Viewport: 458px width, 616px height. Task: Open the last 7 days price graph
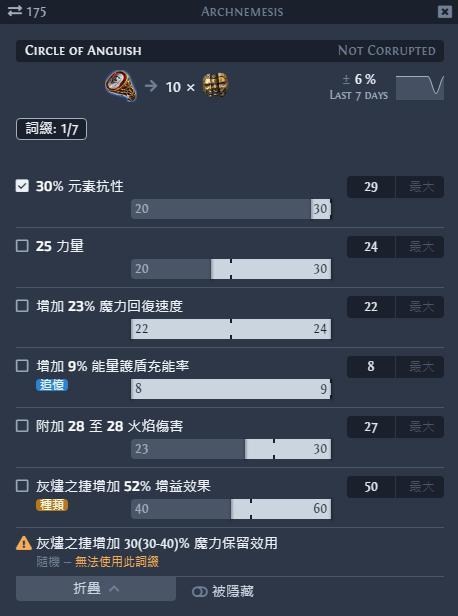pyautogui.click(x=420, y=88)
